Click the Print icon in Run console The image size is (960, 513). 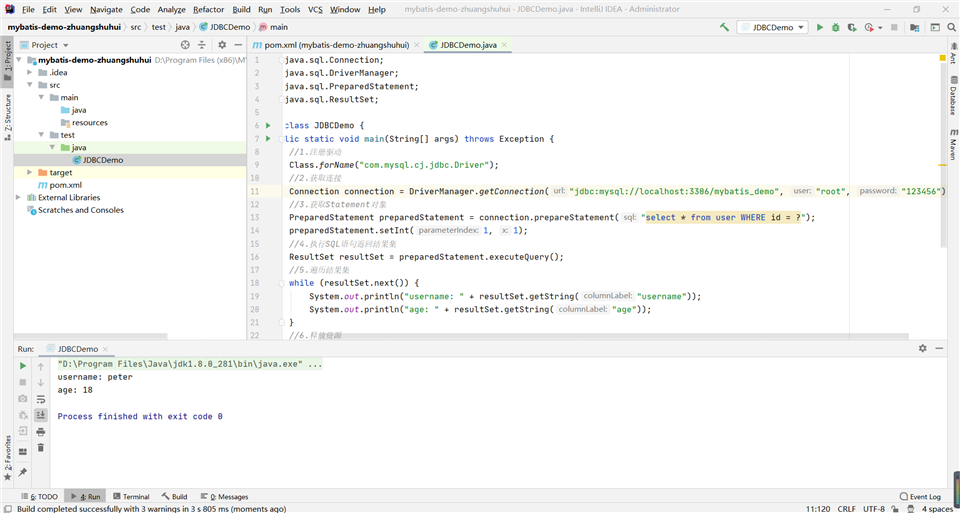pos(41,432)
